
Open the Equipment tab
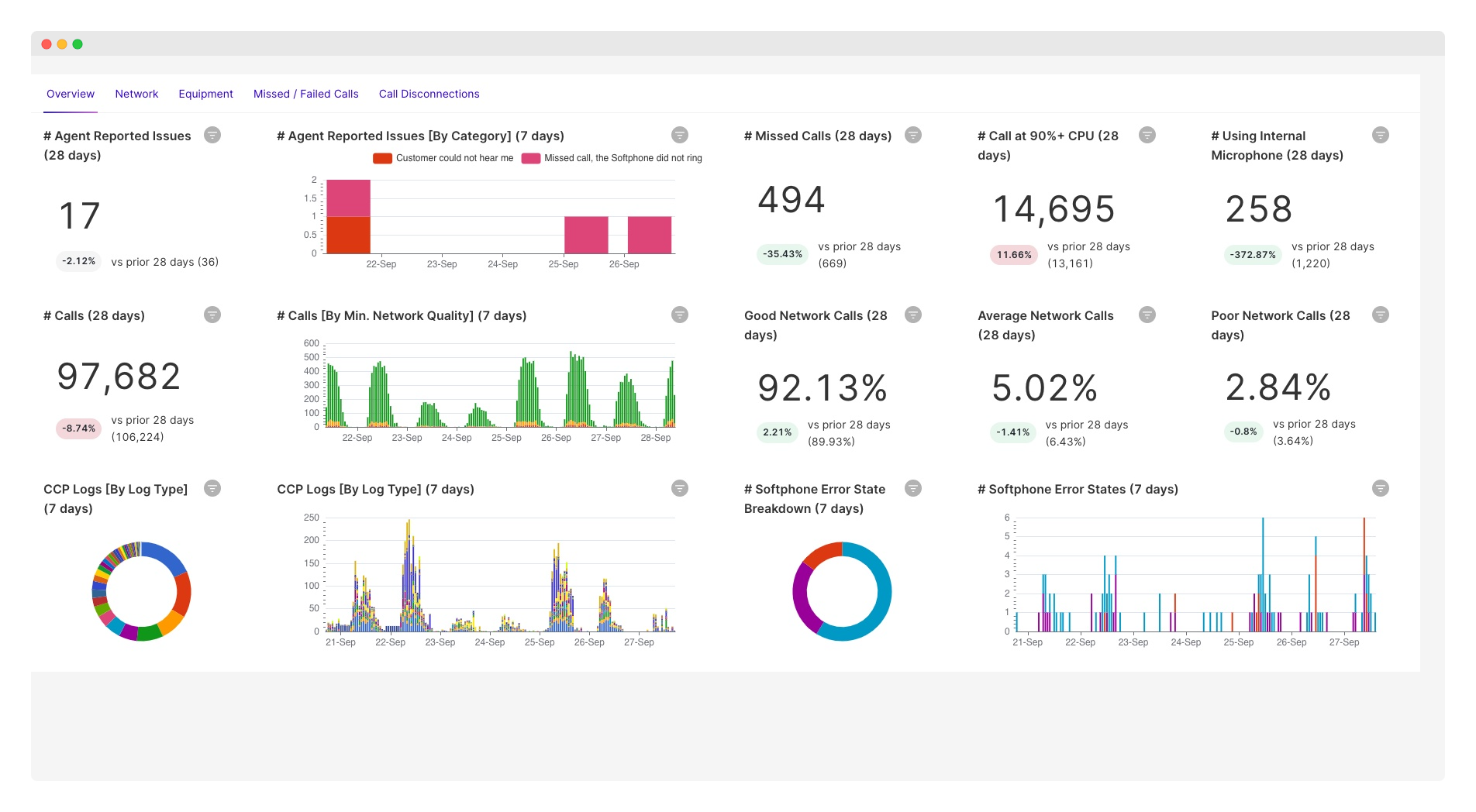(x=205, y=94)
